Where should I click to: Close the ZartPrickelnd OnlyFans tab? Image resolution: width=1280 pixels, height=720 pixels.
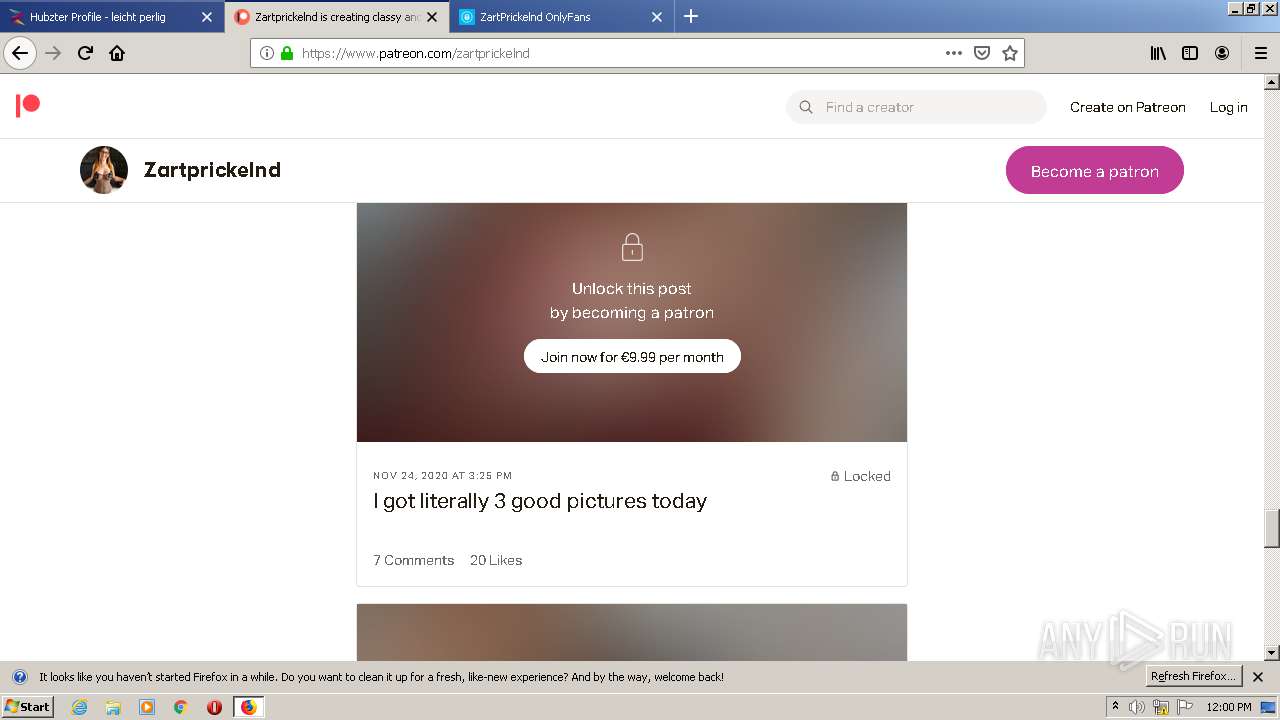tap(657, 17)
